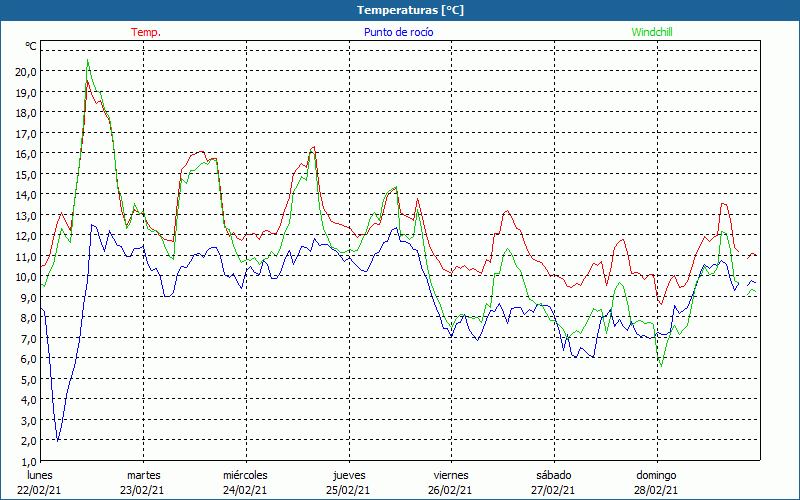Click the 2,0 value on the y-axis
The height and width of the screenshot is (500, 800).
(x=28, y=441)
